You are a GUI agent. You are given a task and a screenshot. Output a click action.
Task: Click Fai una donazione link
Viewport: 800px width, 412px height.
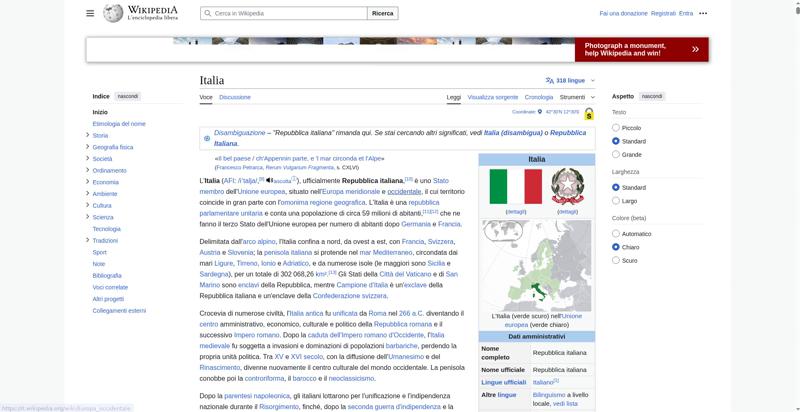[623, 13]
